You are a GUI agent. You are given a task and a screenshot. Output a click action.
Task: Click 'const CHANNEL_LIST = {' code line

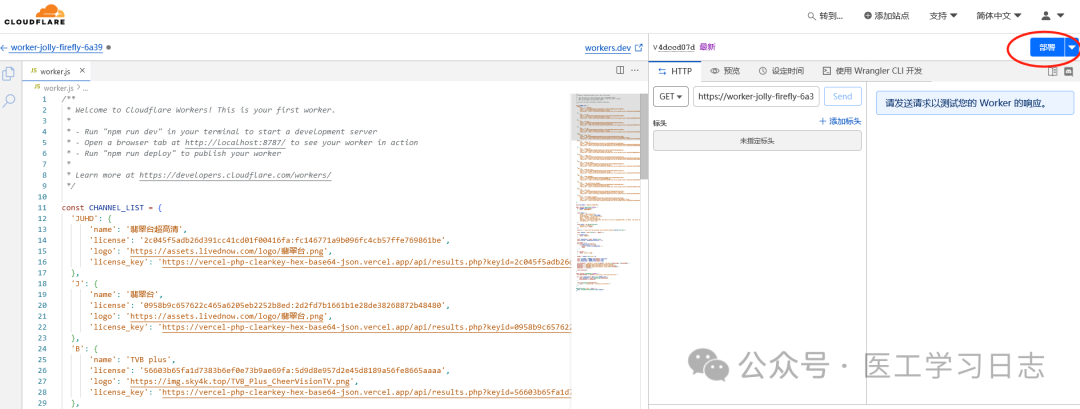click(112, 207)
